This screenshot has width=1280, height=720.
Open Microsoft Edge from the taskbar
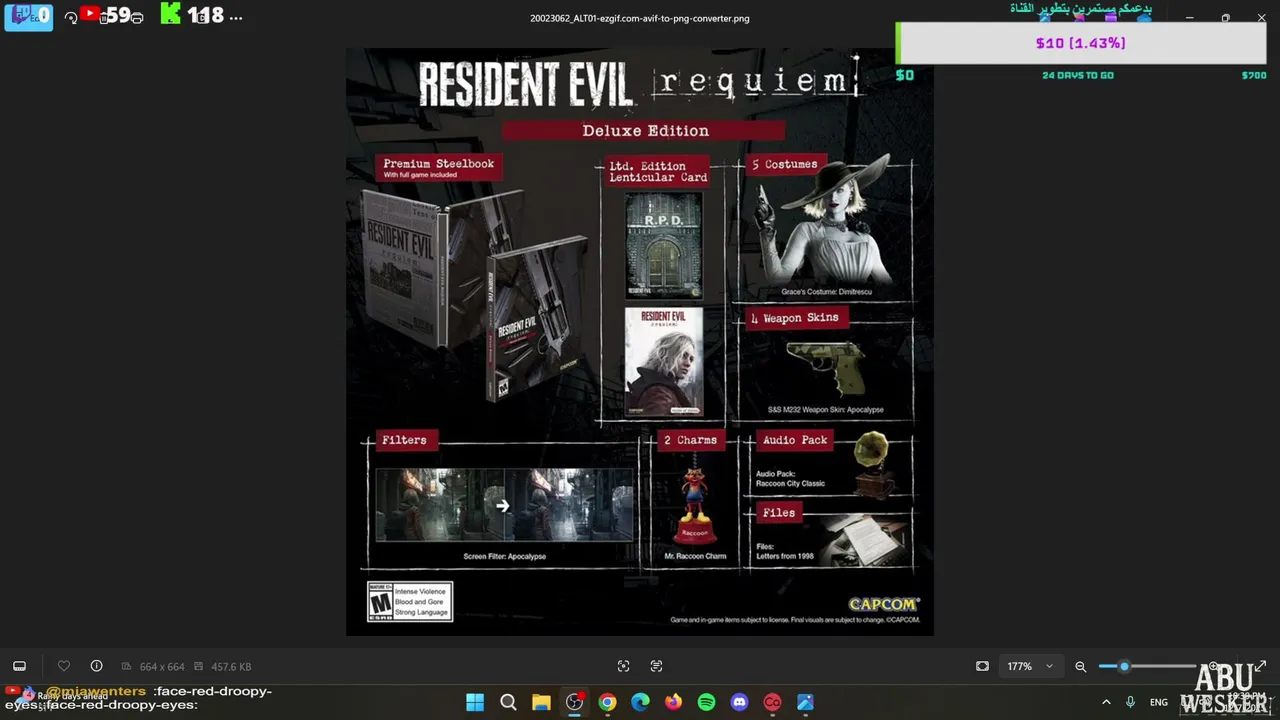640,702
